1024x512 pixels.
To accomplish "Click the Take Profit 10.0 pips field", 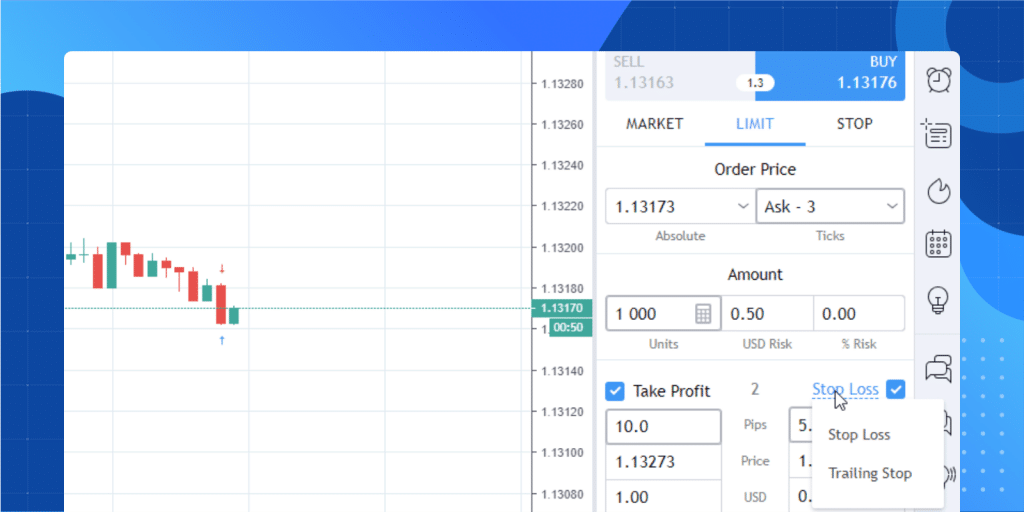I will pyautogui.click(x=664, y=427).
